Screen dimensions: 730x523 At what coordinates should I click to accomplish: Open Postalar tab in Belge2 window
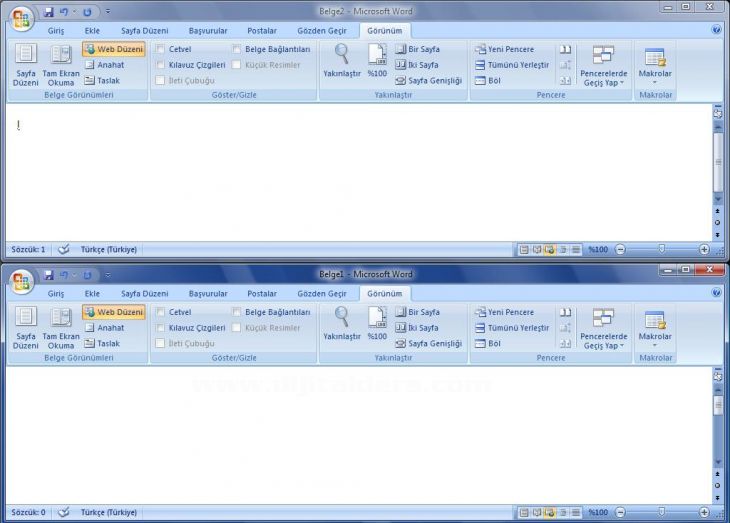(x=262, y=31)
